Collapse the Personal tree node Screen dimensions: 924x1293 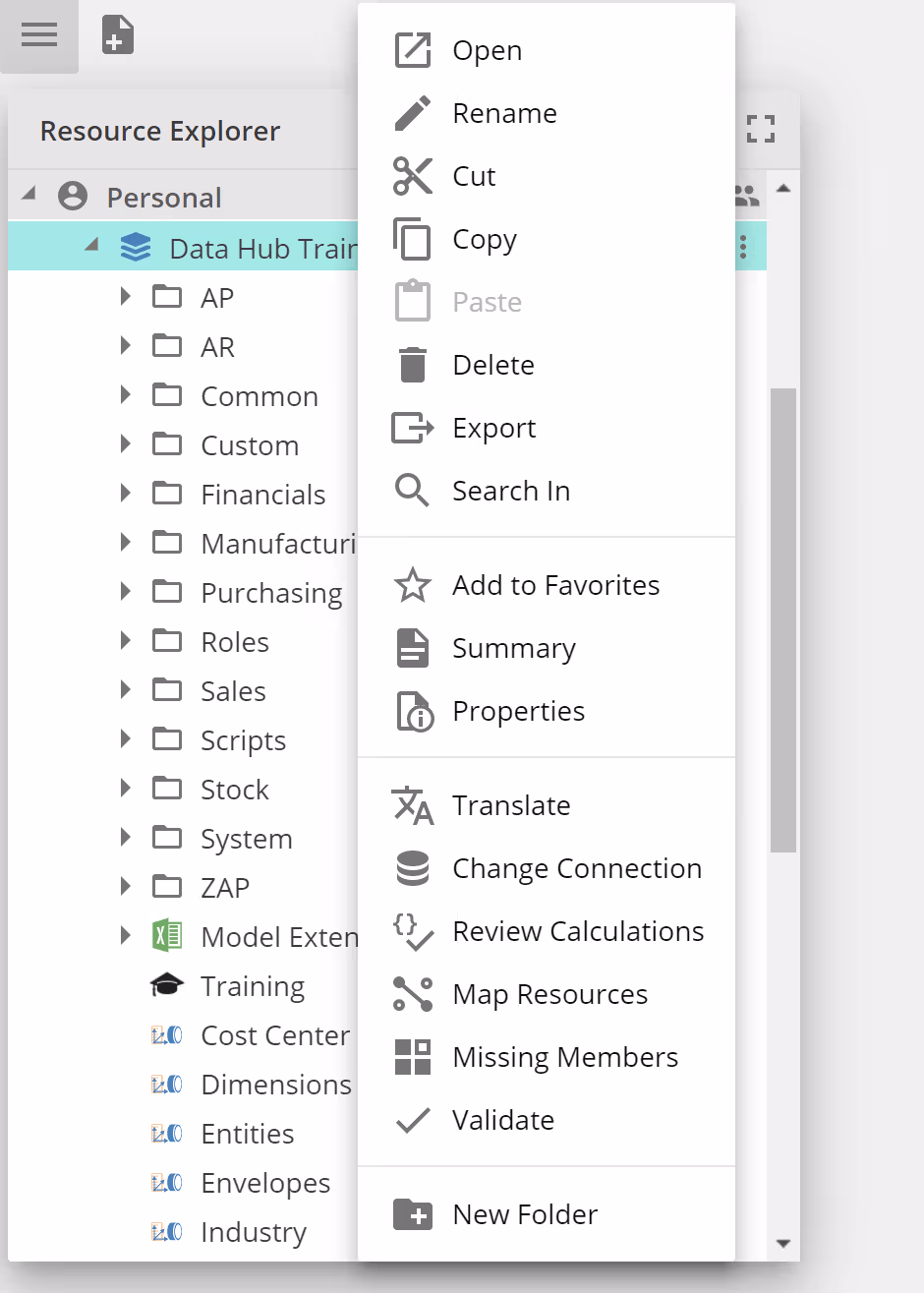coord(29,195)
